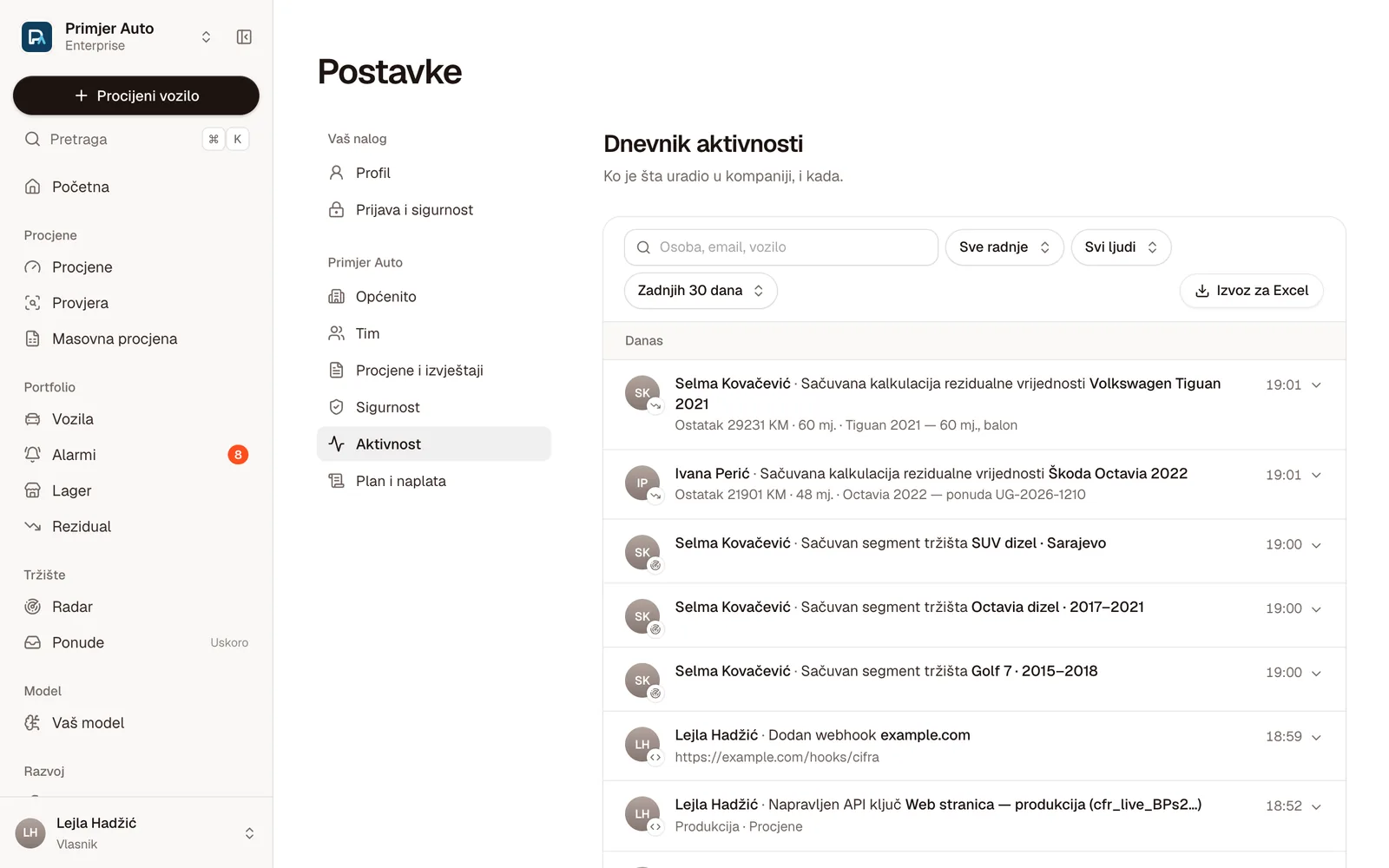Click the Sigurnost shield icon
Image resolution: width=1389 pixels, height=868 pixels.
[337, 407]
